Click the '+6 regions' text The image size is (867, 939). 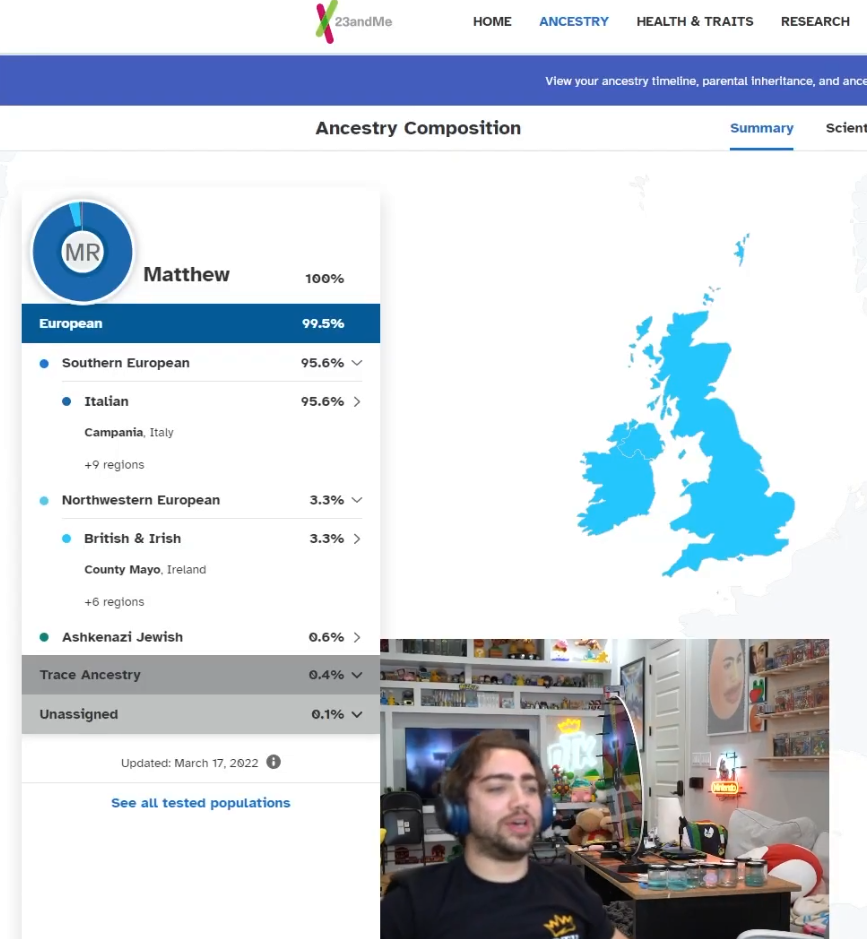114,602
